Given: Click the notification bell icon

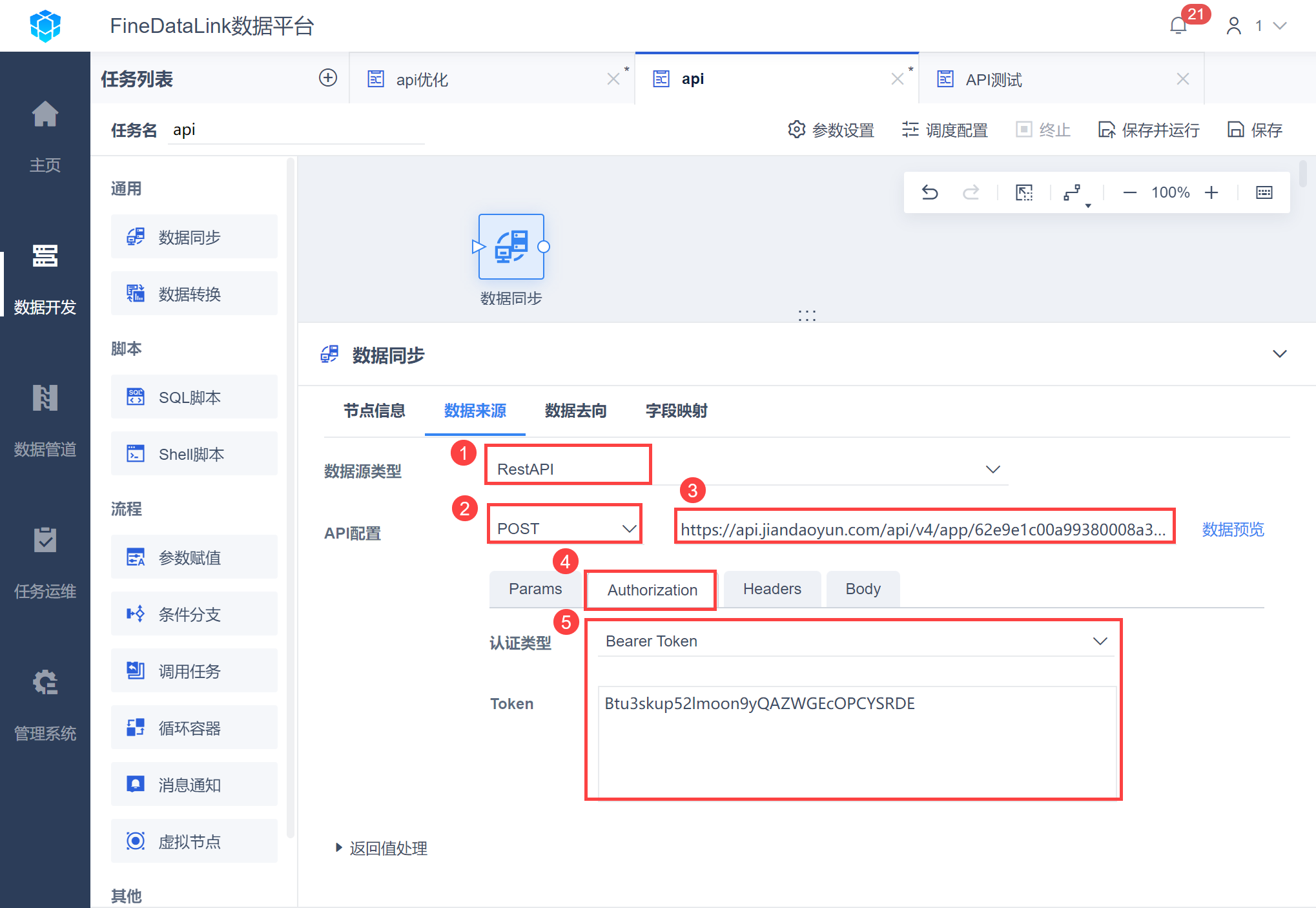Looking at the screenshot, I should [x=1178, y=26].
